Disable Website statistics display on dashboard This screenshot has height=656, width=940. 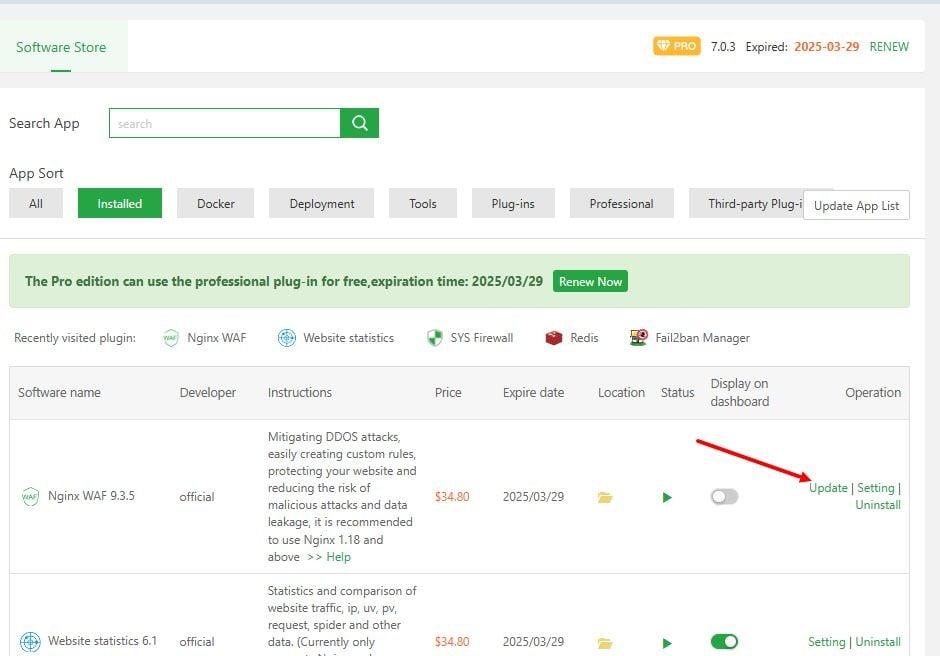[724, 642]
